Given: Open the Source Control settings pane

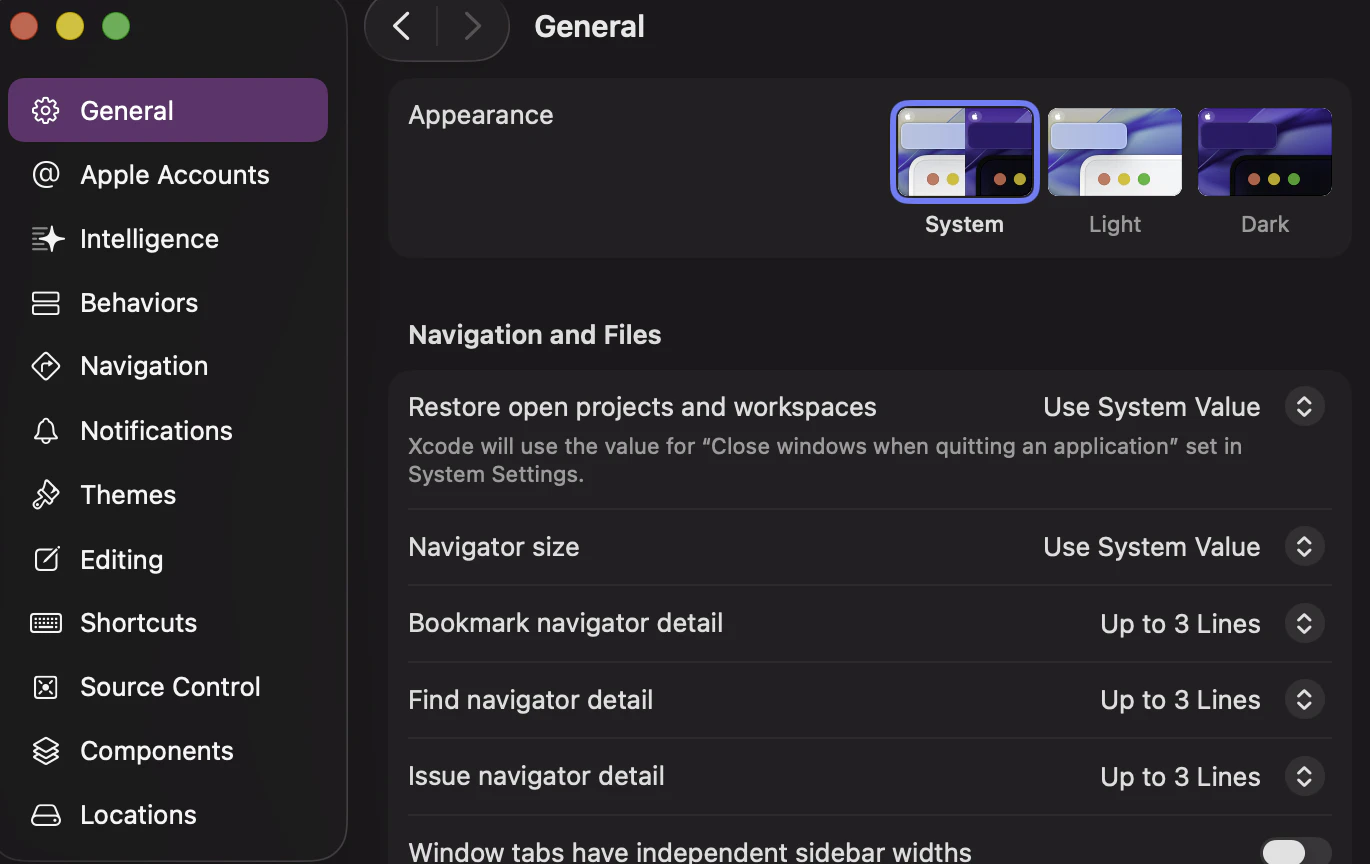Looking at the screenshot, I should coord(168,686).
